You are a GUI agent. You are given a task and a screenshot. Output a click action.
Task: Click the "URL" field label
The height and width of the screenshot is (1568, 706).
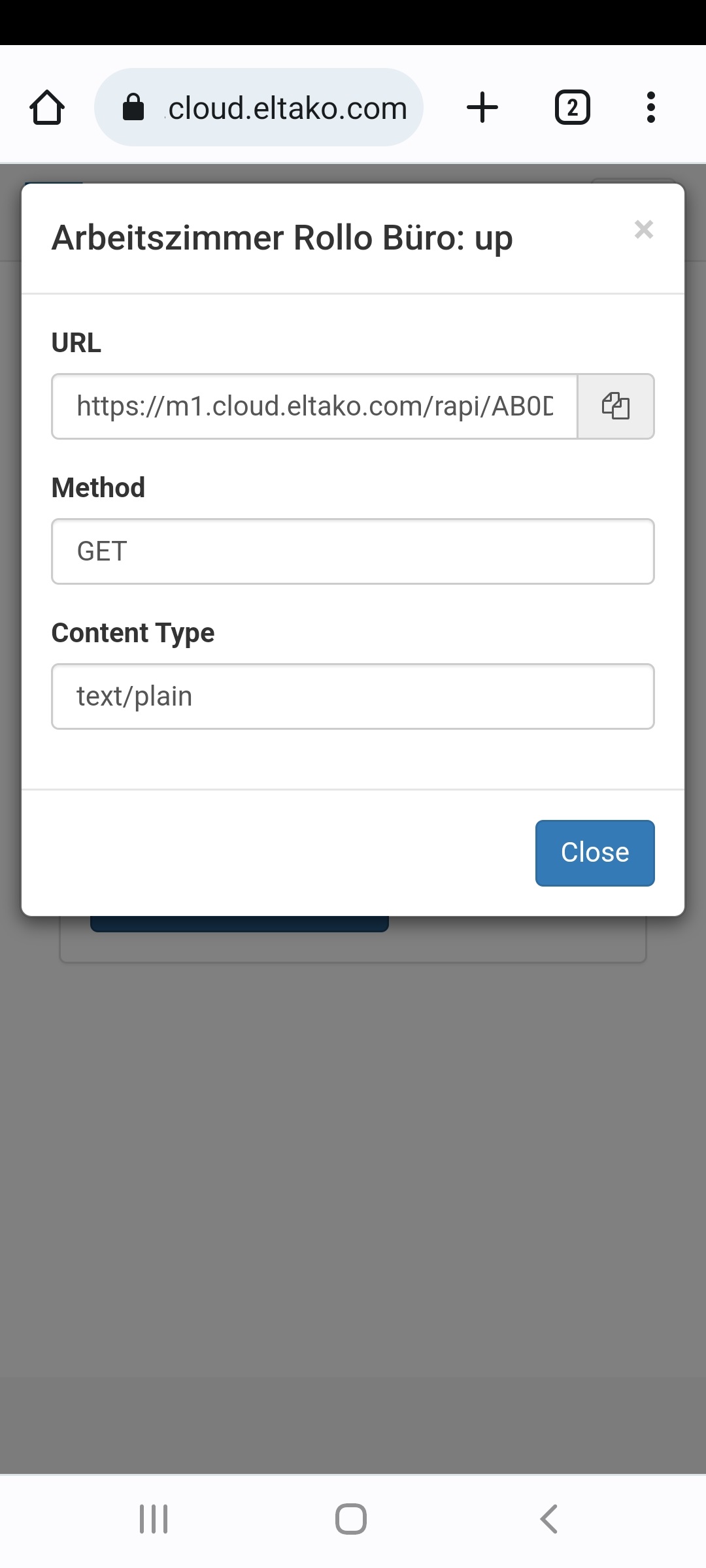[x=76, y=343]
